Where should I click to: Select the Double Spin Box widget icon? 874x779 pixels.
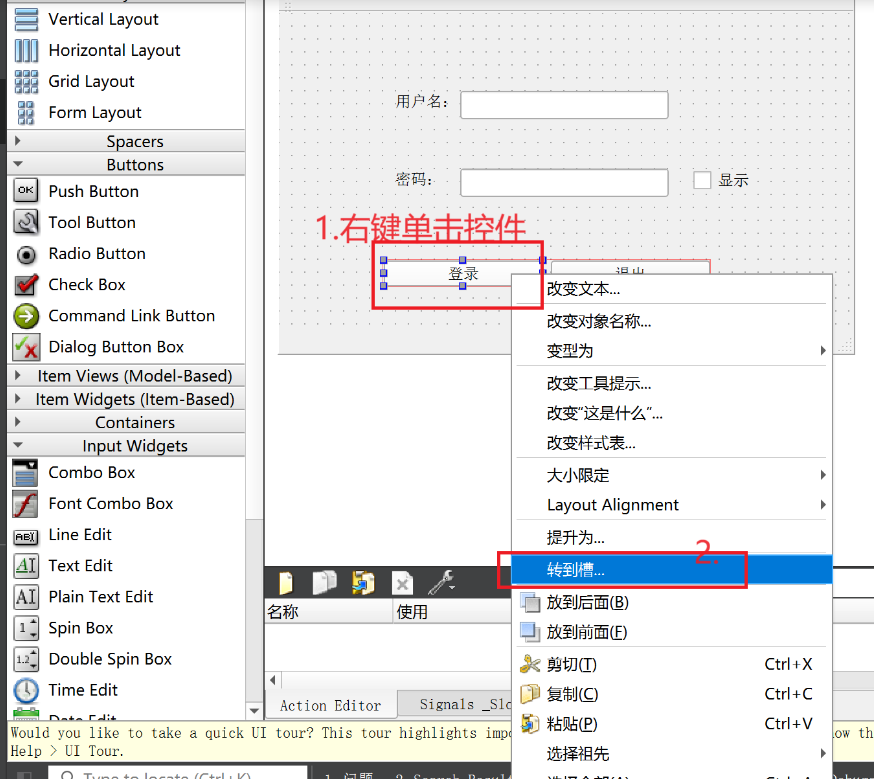(x=25, y=658)
